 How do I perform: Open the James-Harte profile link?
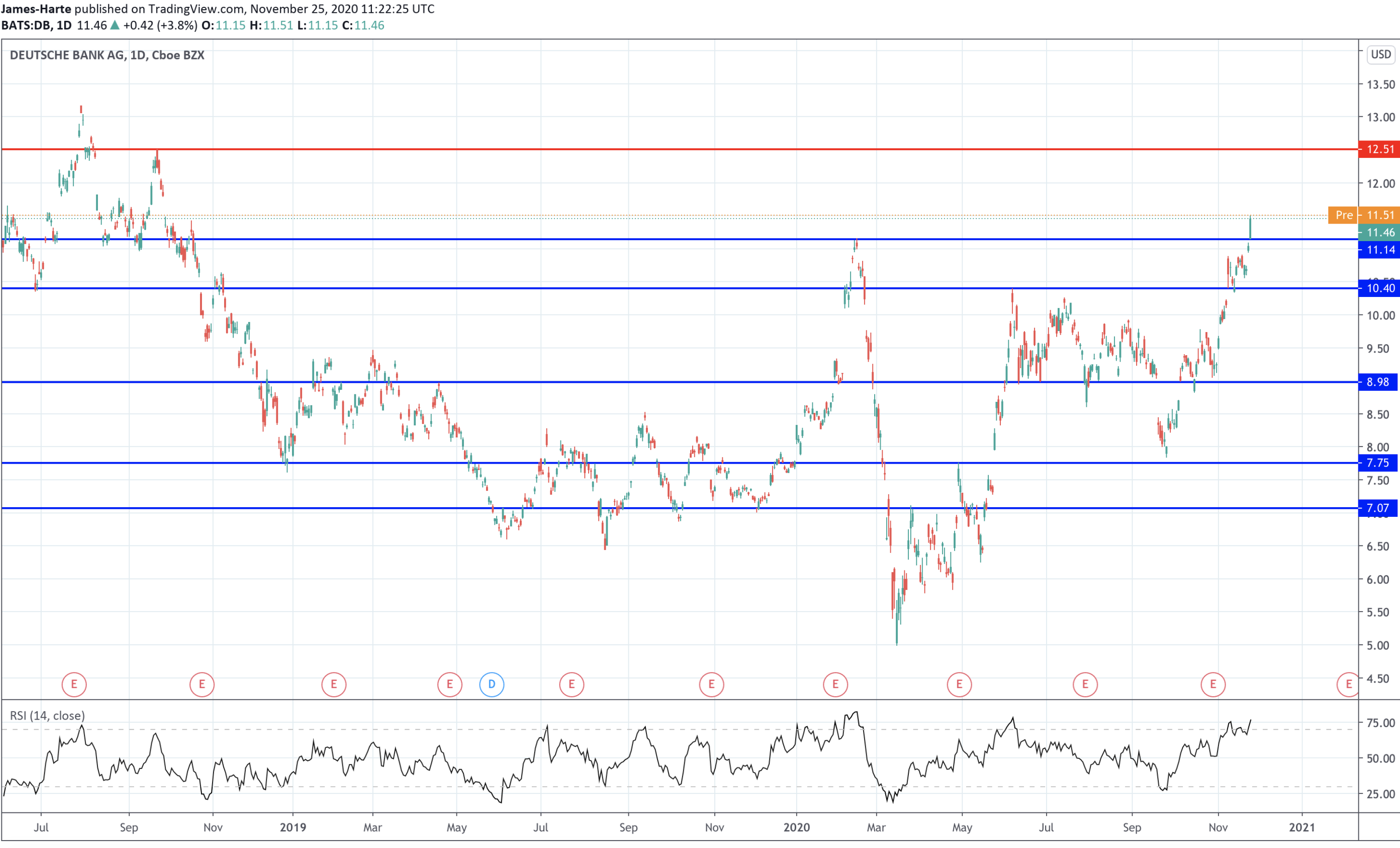(x=37, y=9)
